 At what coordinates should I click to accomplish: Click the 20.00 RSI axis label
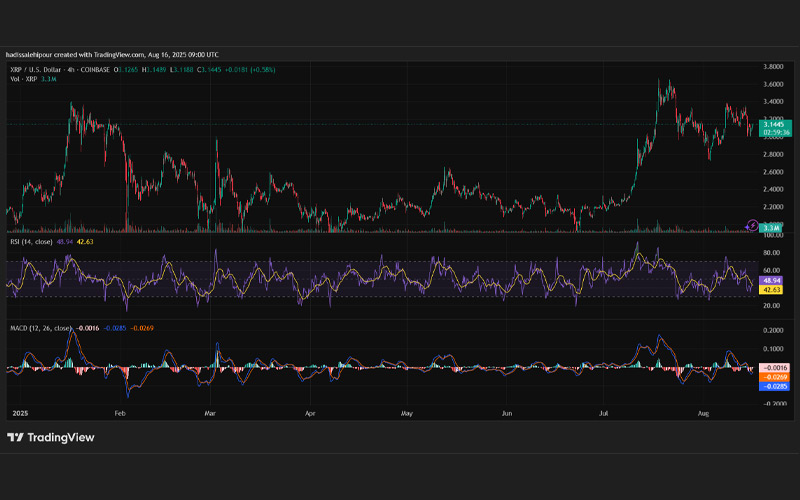771,306
